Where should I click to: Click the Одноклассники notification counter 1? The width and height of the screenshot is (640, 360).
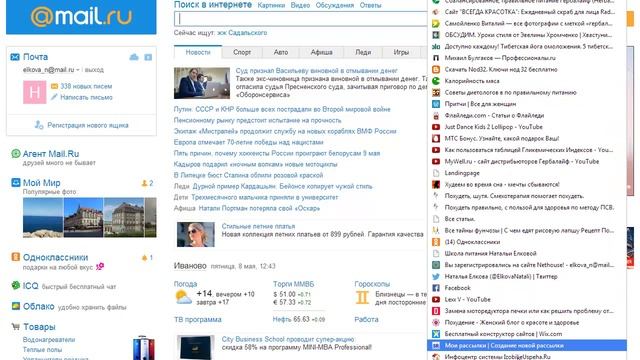(147, 258)
